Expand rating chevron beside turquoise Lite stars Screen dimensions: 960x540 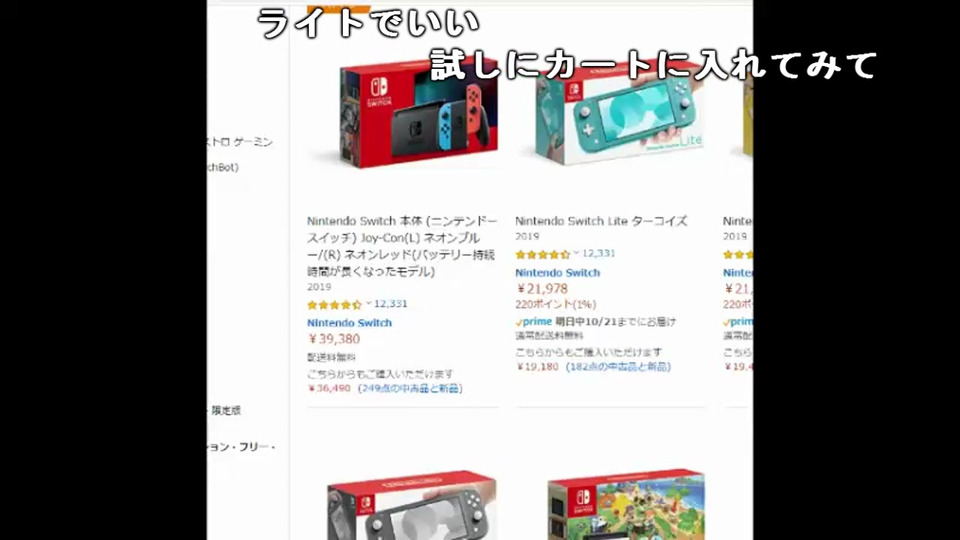pyautogui.click(x=576, y=253)
